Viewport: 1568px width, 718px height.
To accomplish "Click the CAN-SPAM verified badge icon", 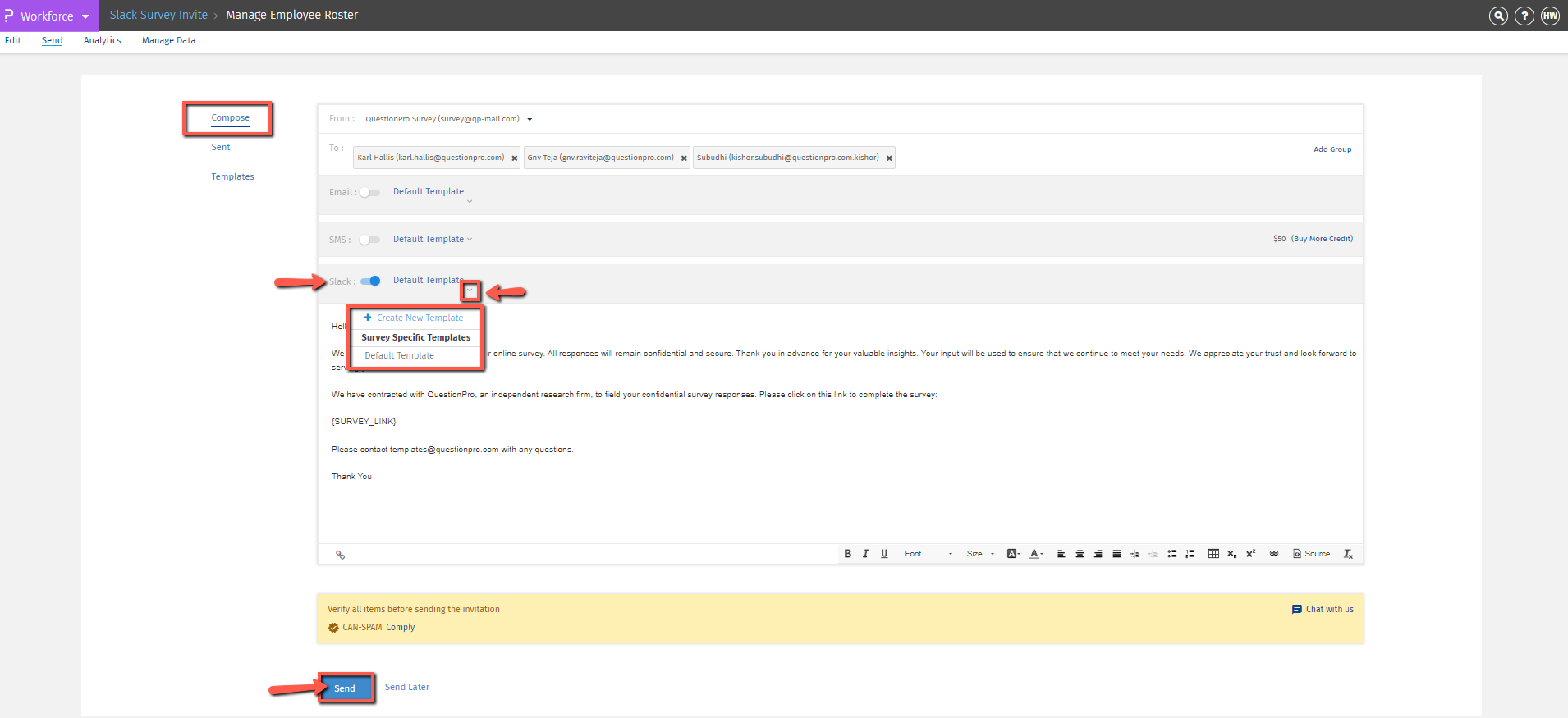I will click(333, 628).
